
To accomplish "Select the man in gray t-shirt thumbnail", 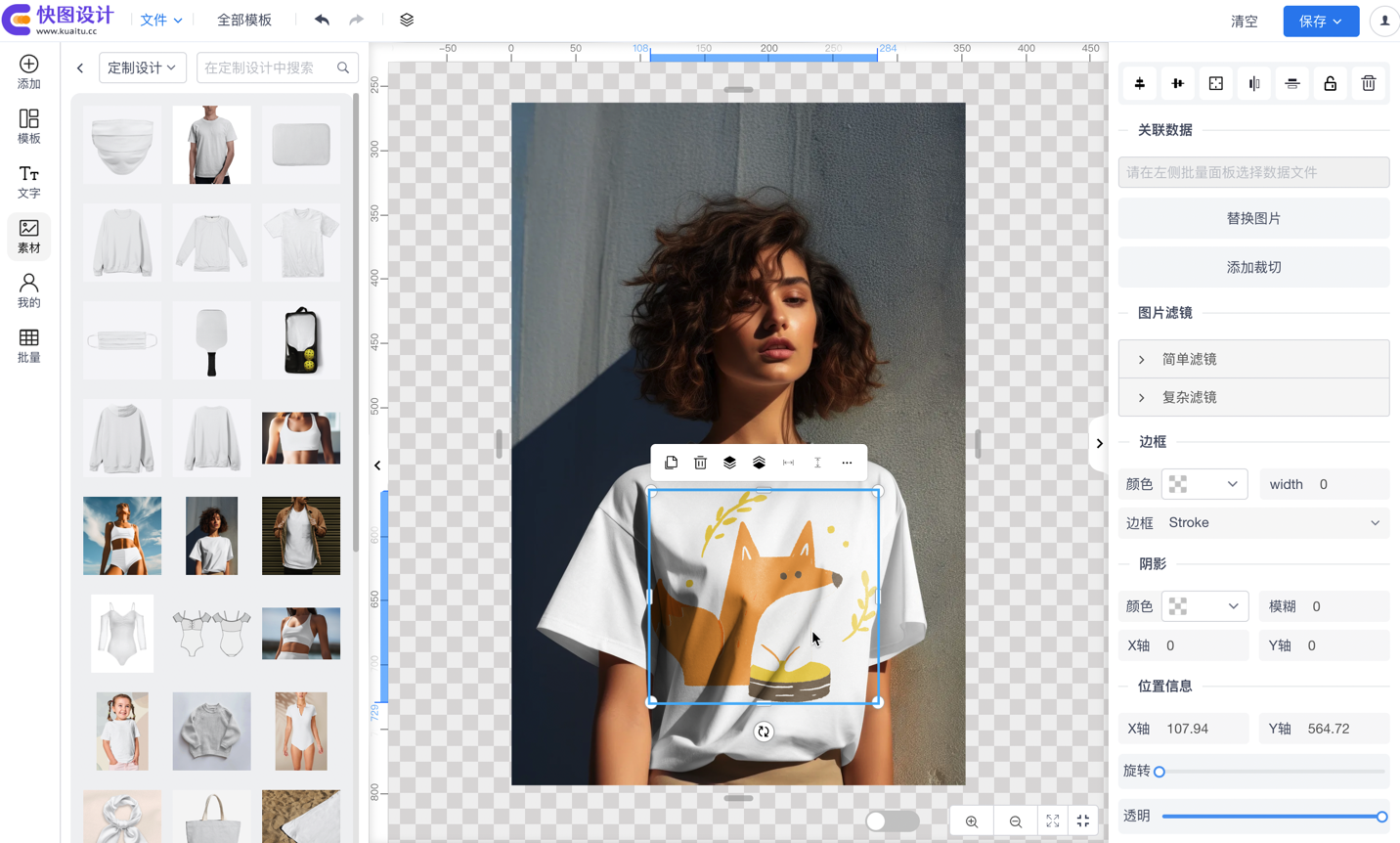I will tap(212, 145).
